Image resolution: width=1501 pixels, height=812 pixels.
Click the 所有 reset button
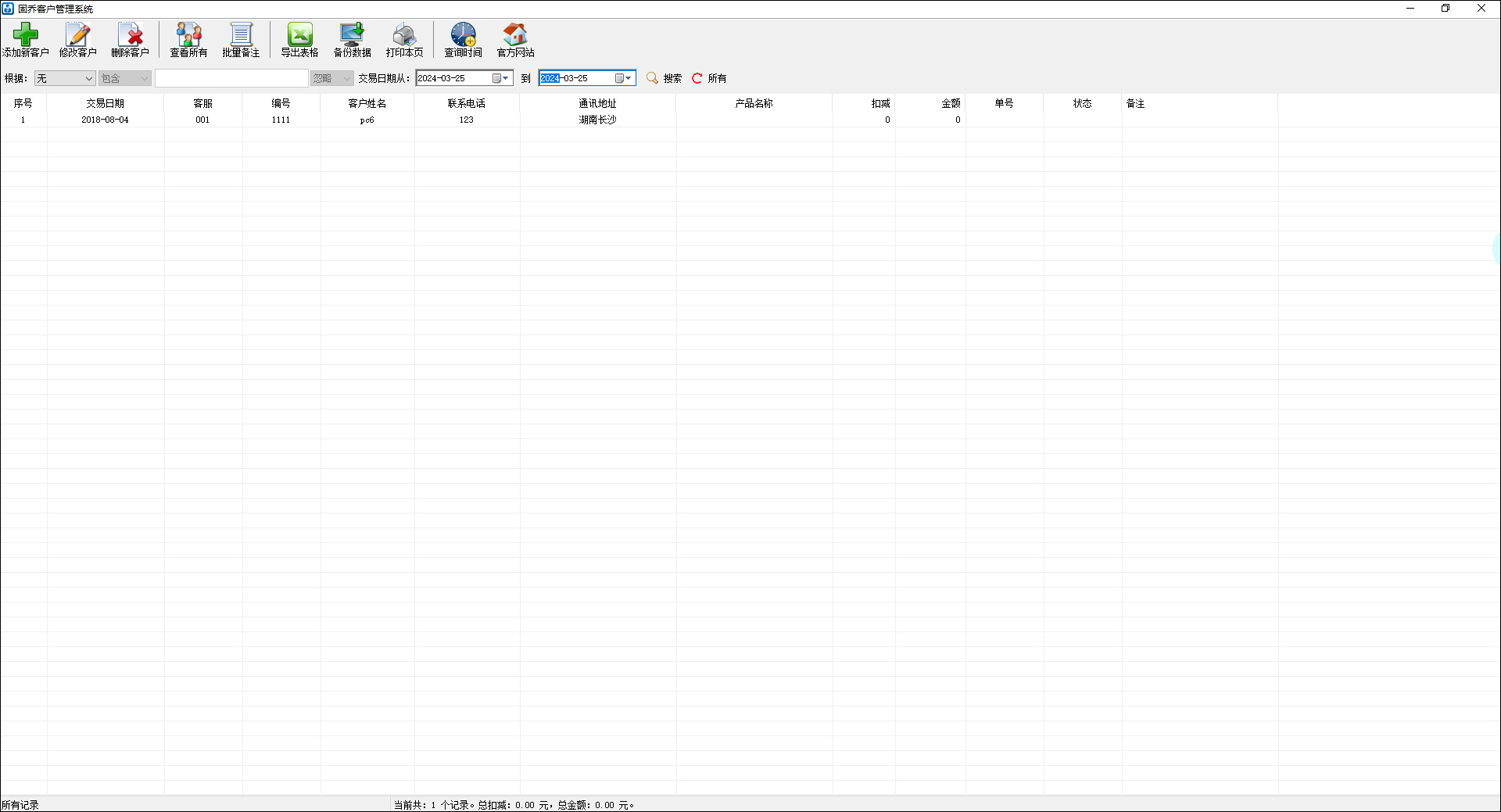[710, 78]
